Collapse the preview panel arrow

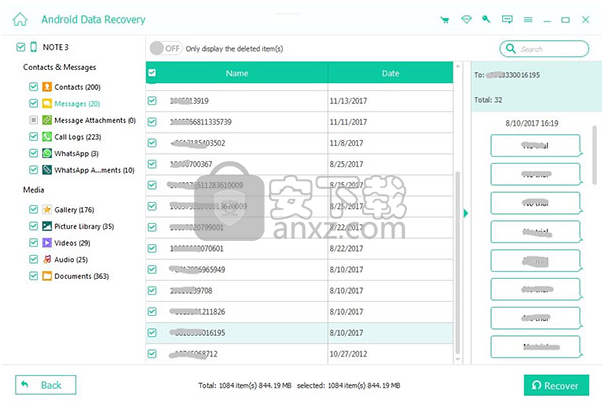point(466,213)
